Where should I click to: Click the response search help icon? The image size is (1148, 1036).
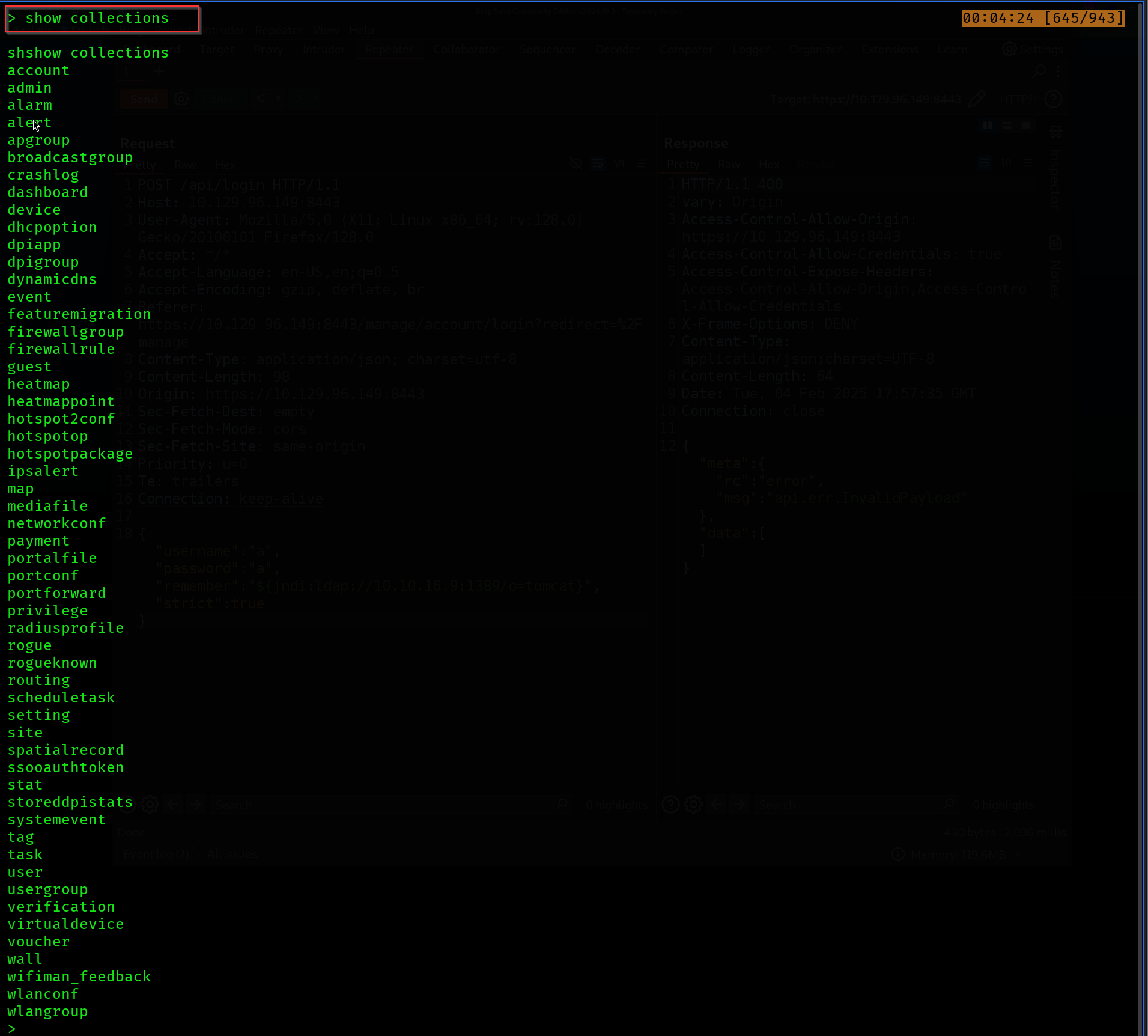click(x=670, y=804)
